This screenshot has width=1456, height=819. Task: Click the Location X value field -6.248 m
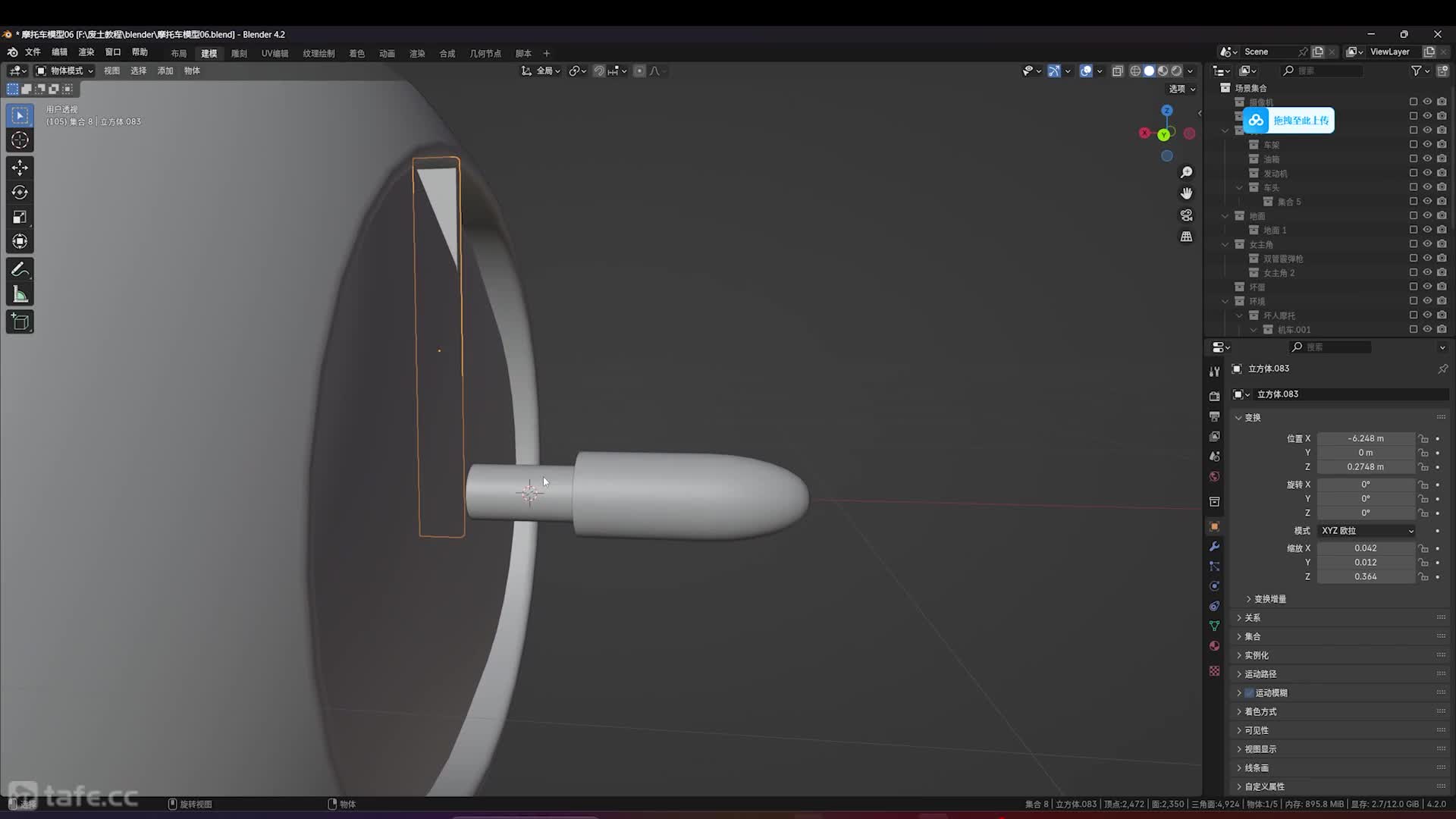coord(1366,438)
